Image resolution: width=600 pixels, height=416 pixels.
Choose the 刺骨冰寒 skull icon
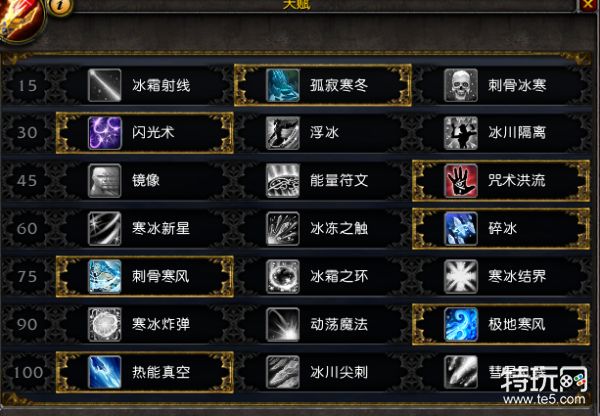[x=461, y=85]
